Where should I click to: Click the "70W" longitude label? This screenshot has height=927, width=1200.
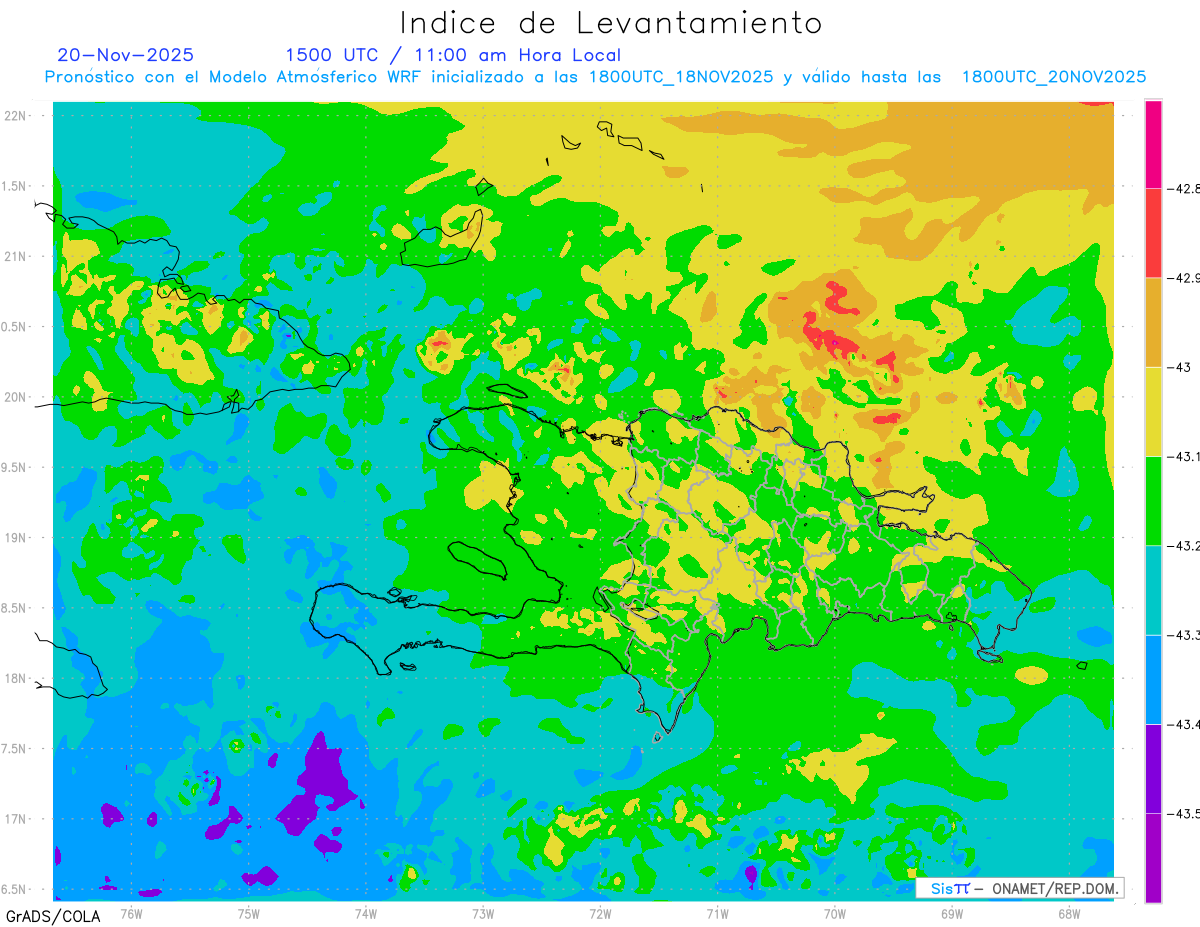tap(835, 913)
